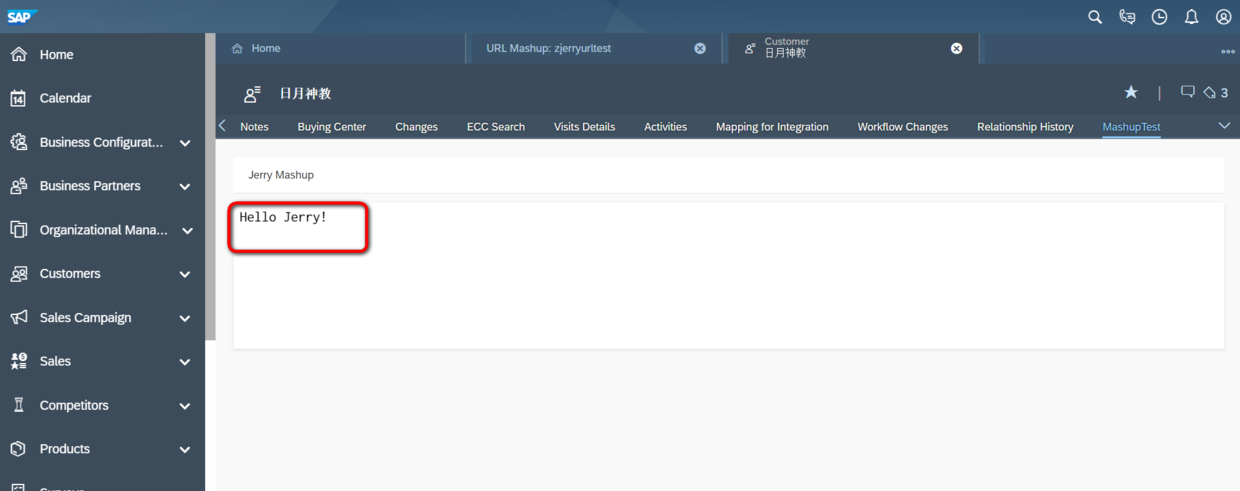Image resolution: width=1240 pixels, height=491 pixels.
Task: Expand the Business Configuration menu
Action: (185, 143)
